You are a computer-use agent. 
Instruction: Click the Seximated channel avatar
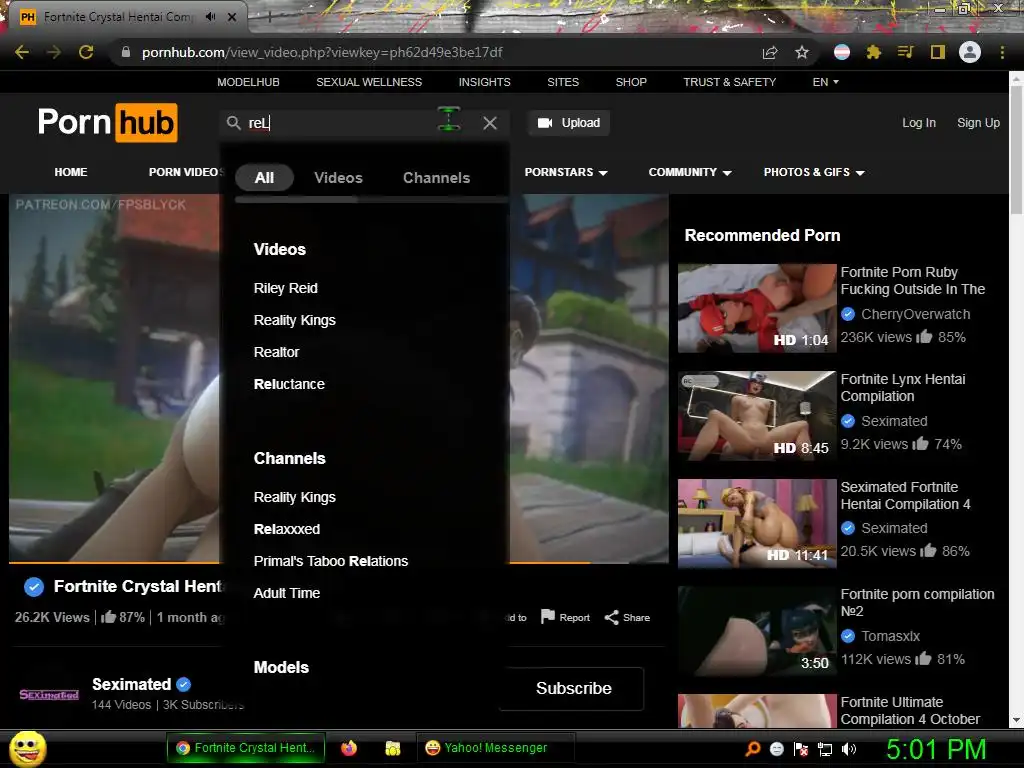(x=49, y=694)
